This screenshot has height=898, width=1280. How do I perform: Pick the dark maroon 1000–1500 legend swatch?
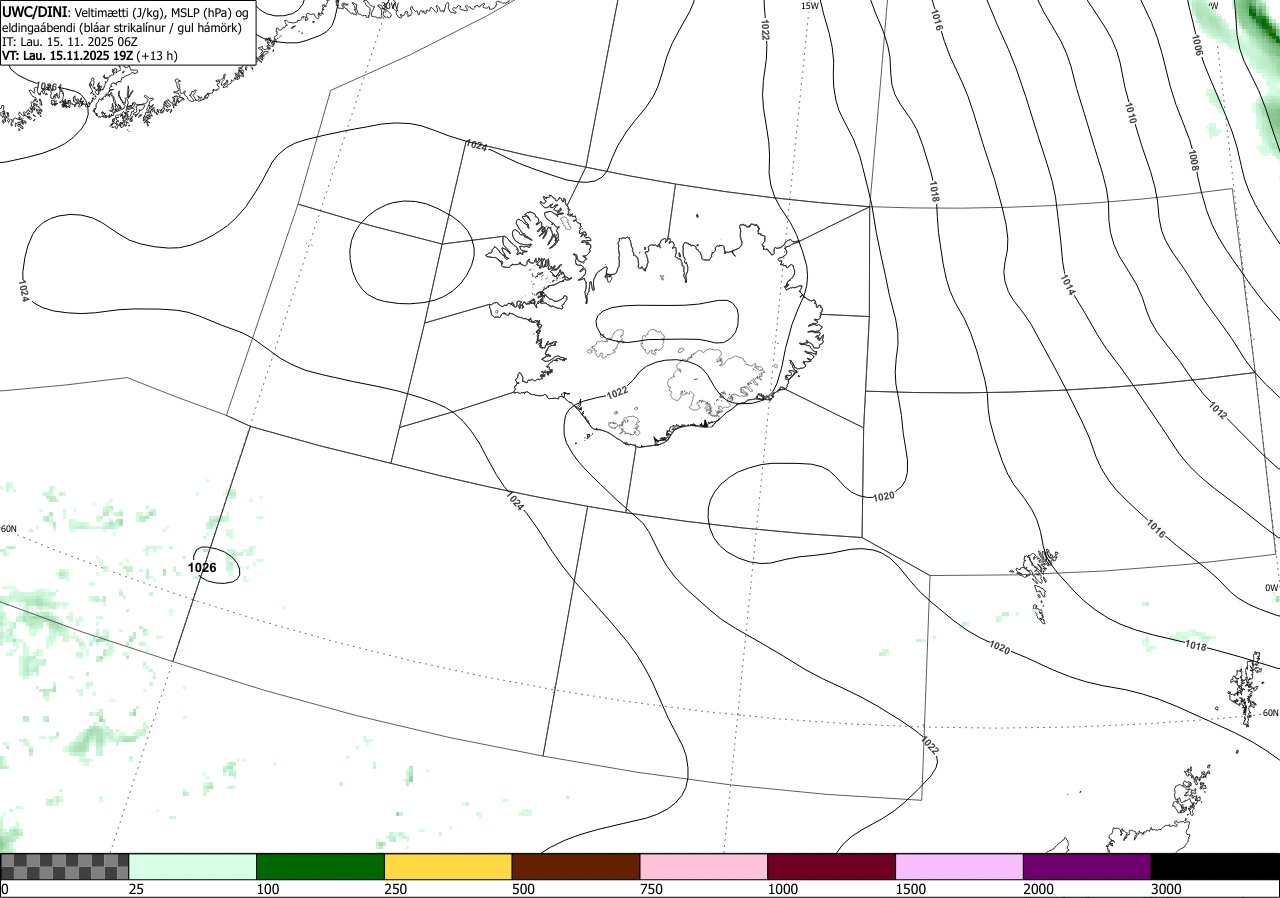coord(832,866)
